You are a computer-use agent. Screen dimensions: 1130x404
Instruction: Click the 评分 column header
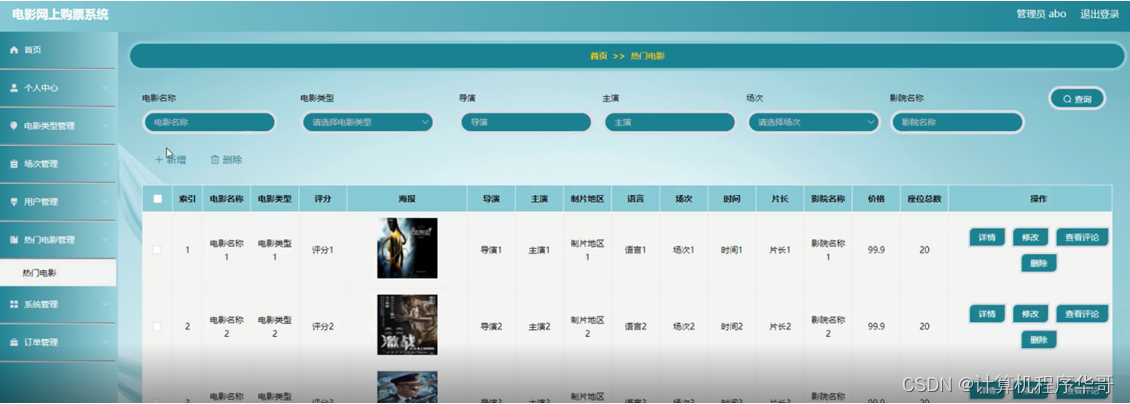tap(323, 199)
